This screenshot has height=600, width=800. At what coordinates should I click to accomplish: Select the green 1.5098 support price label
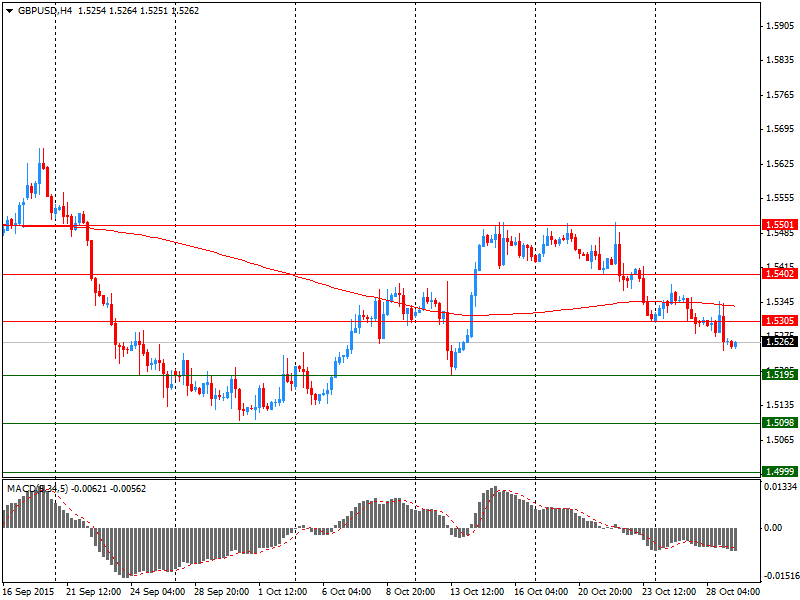[780, 423]
